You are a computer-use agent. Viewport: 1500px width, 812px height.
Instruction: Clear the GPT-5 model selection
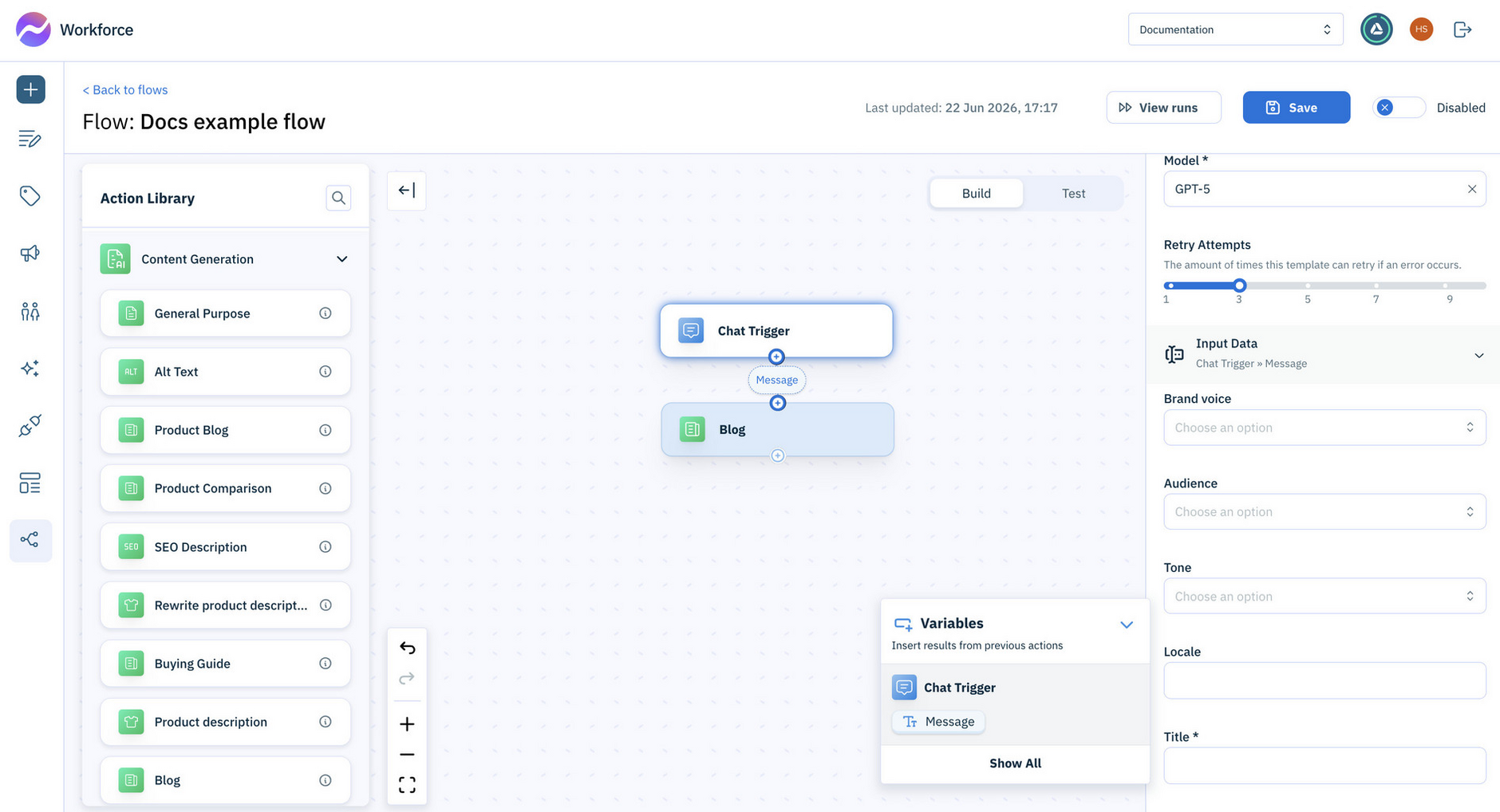coord(1472,189)
